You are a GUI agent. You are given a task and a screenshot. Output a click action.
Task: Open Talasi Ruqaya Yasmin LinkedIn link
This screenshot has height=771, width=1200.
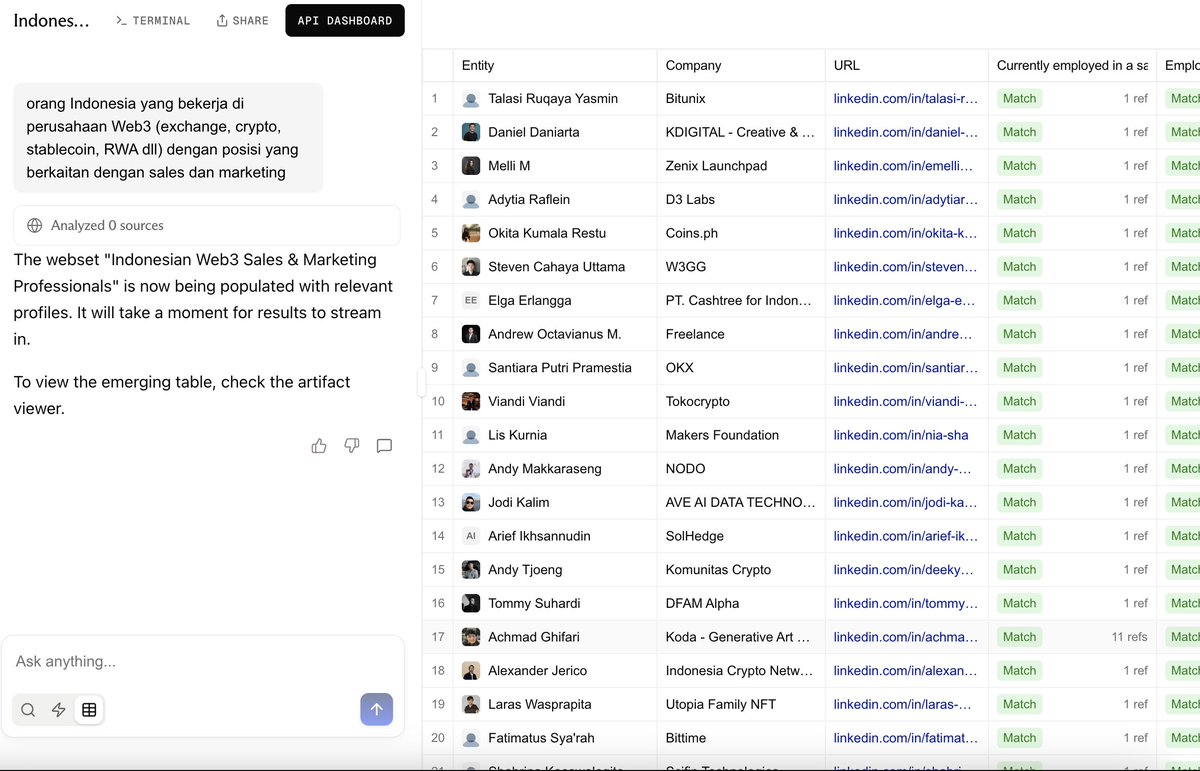(x=906, y=99)
